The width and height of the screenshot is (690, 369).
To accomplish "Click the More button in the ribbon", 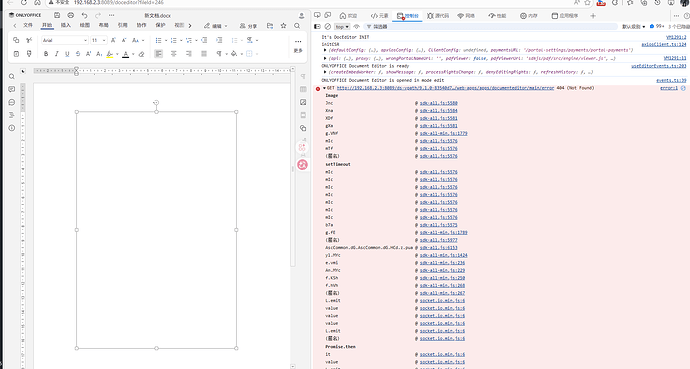I will tap(298, 46).
